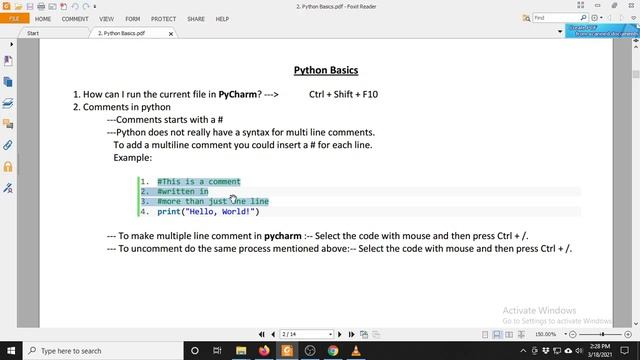Open the advanced search folder icon
Viewport: 640px width, 360px height.
(x=526, y=18)
